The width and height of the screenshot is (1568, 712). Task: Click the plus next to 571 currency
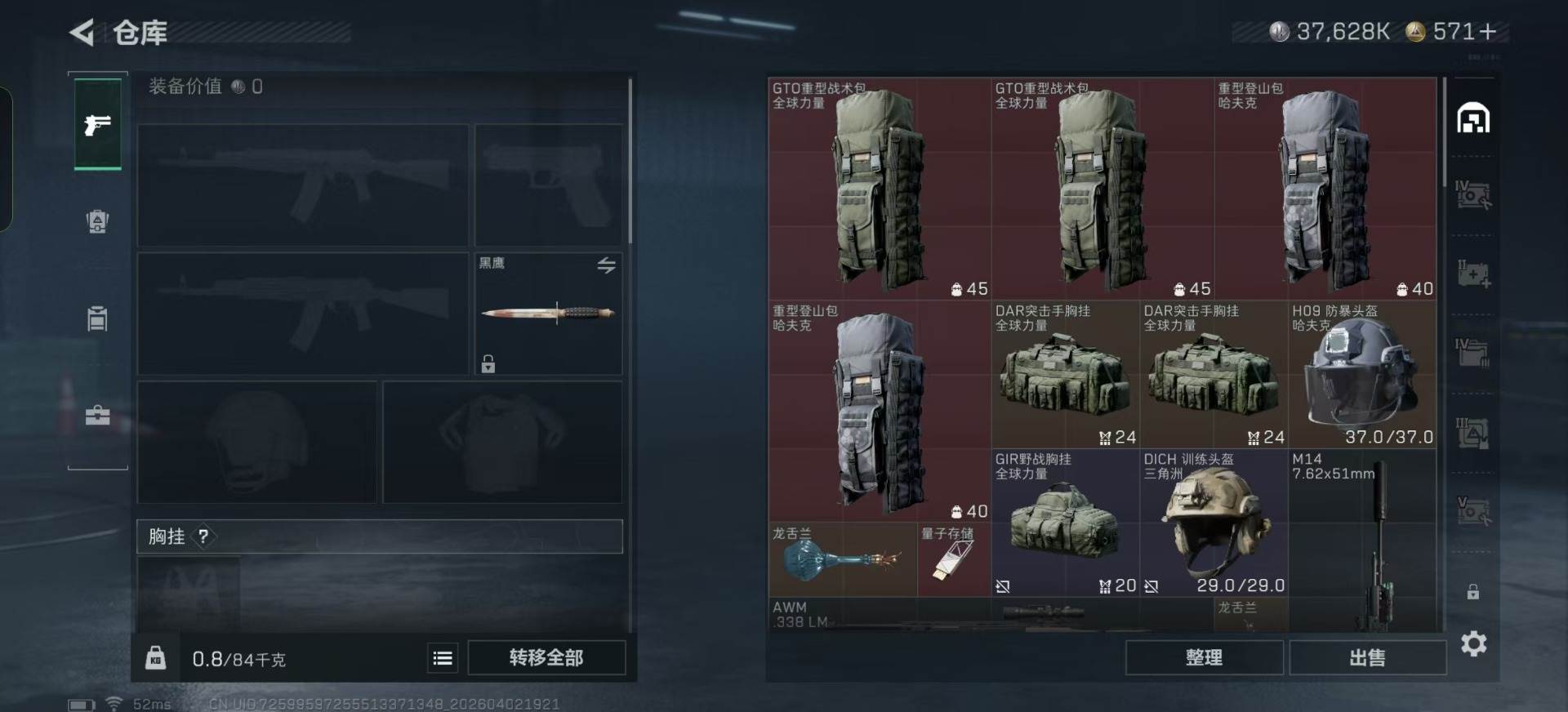(x=1488, y=32)
